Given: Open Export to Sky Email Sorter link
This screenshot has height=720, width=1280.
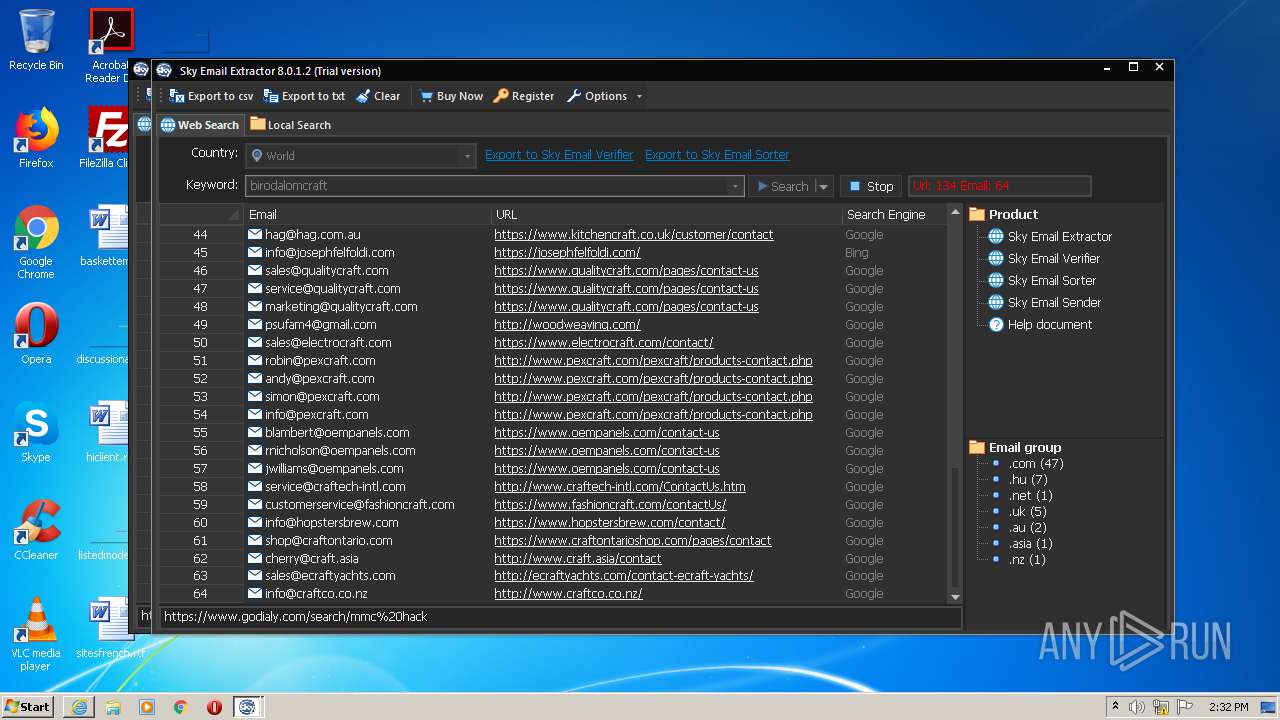Looking at the screenshot, I should click(x=717, y=155).
